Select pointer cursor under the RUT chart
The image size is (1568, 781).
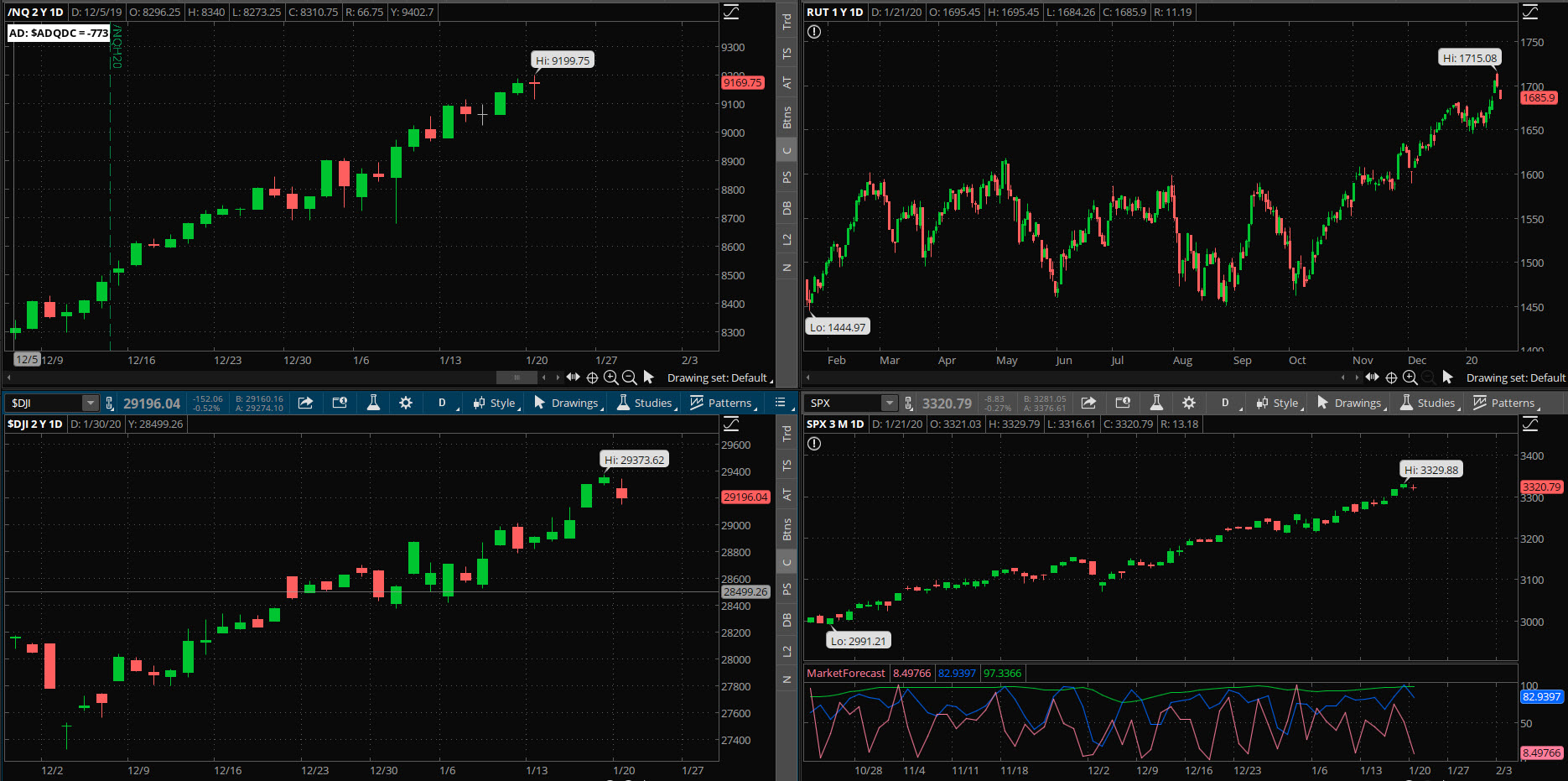pos(1447,377)
